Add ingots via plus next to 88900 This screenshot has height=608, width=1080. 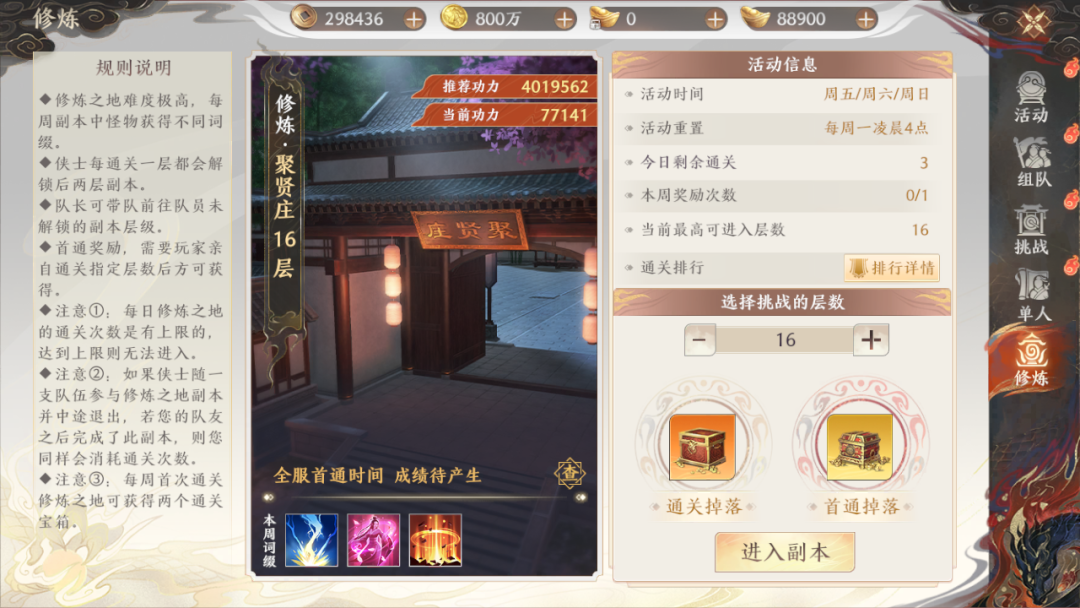point(866,19)
